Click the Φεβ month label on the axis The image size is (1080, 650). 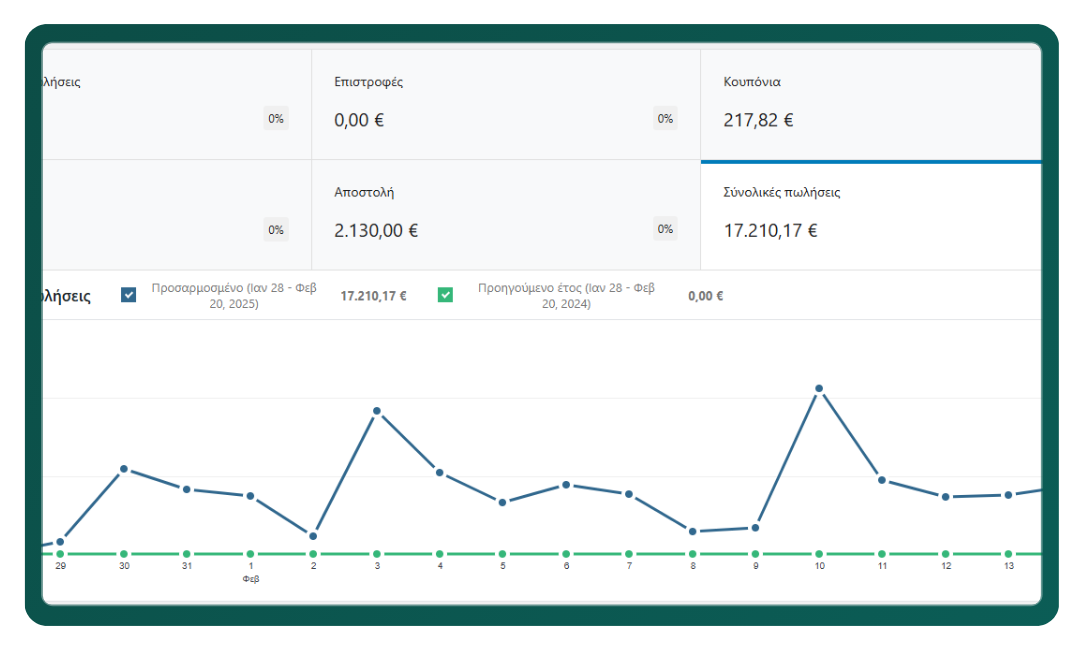pyautogui.click(x=251, y=579)
